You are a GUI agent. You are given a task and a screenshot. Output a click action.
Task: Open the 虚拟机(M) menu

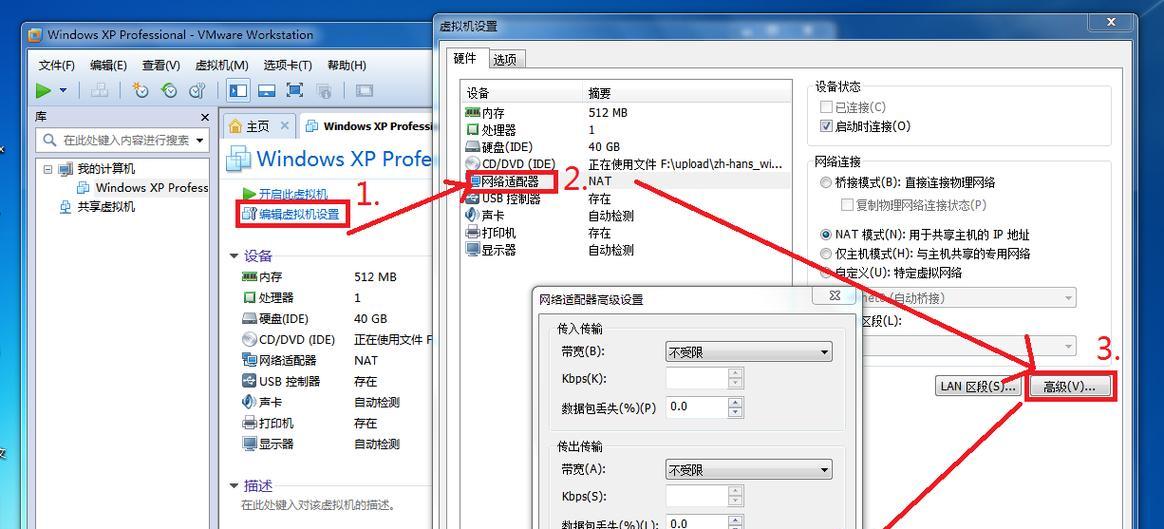point(222,65)
